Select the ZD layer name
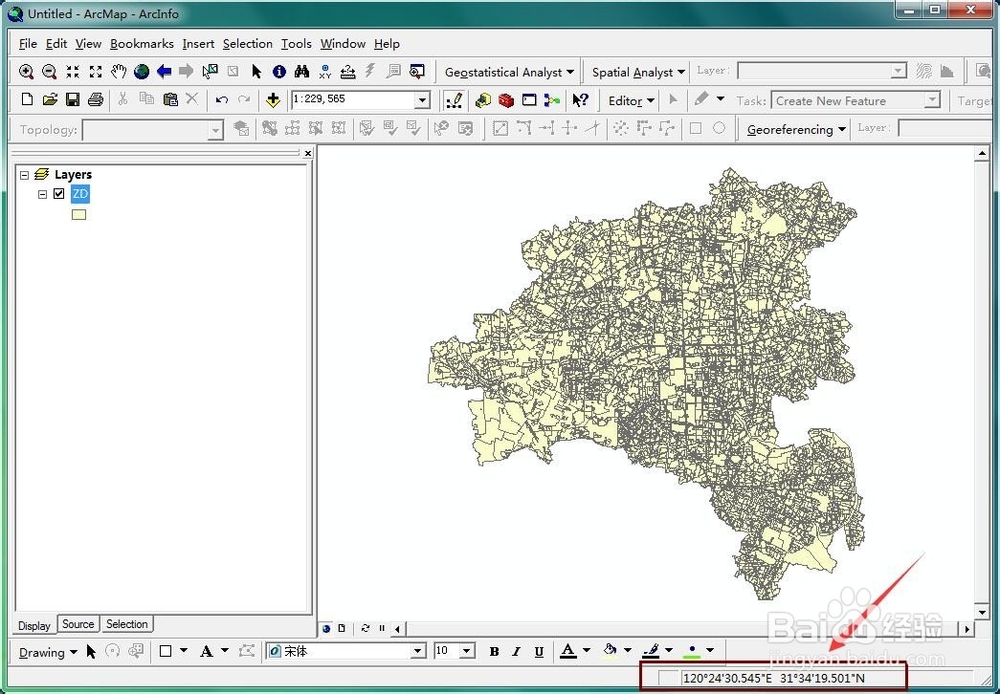Screen dimensions: 1000x694 (x=80, y=193)
